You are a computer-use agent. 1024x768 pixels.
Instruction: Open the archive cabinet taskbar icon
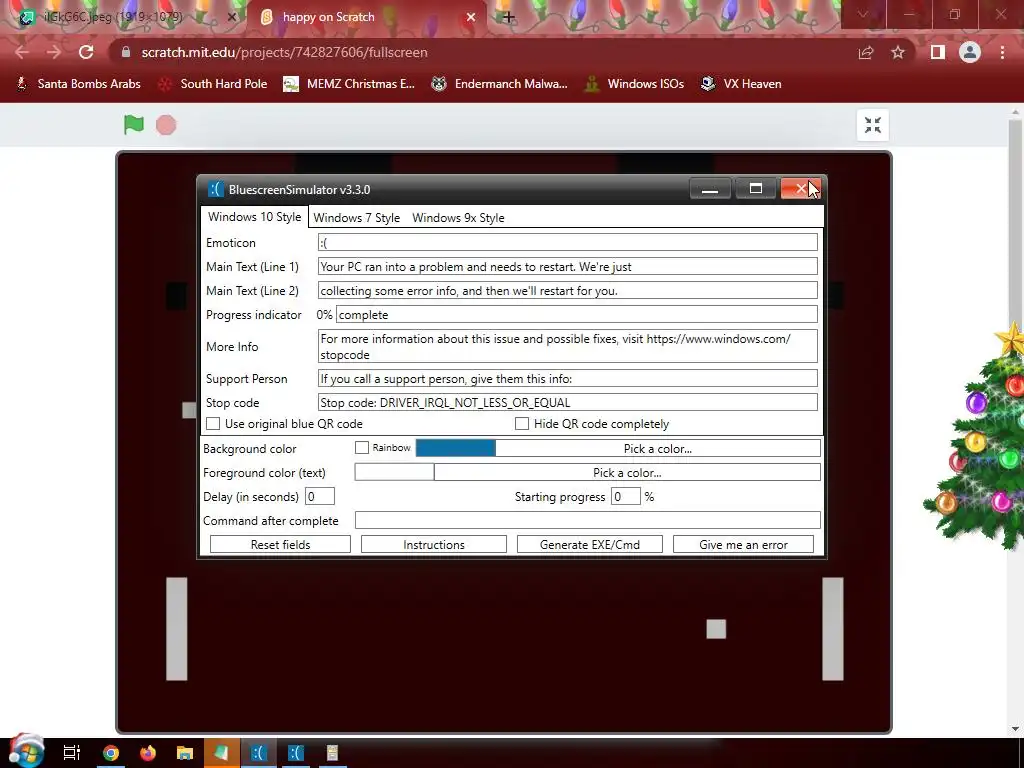[x=332, y=753]
